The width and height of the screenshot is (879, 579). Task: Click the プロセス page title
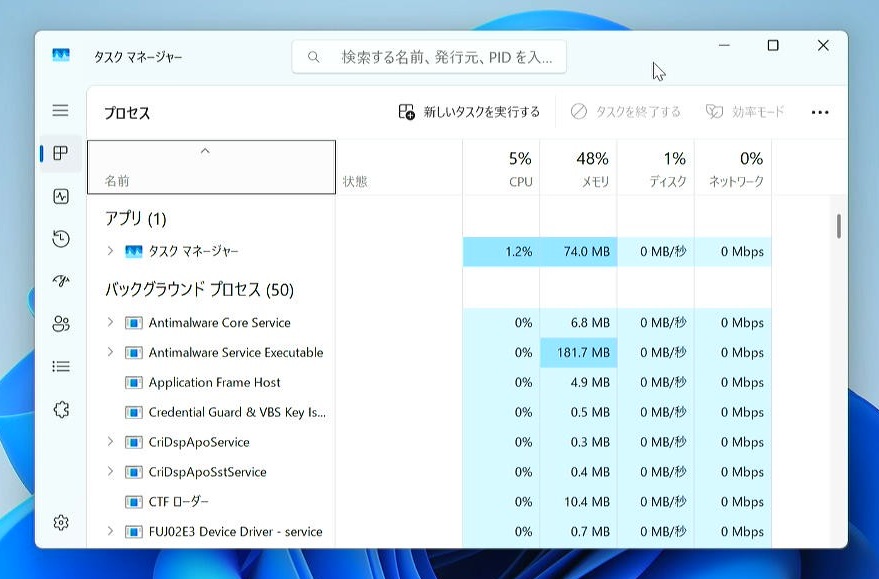tap(127, 113)
